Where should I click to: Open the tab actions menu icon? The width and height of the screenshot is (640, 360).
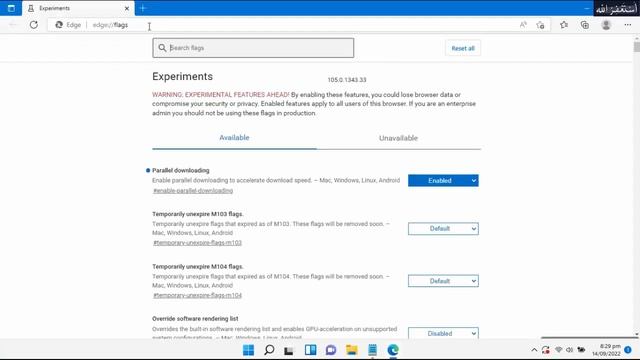coord(11,8)
